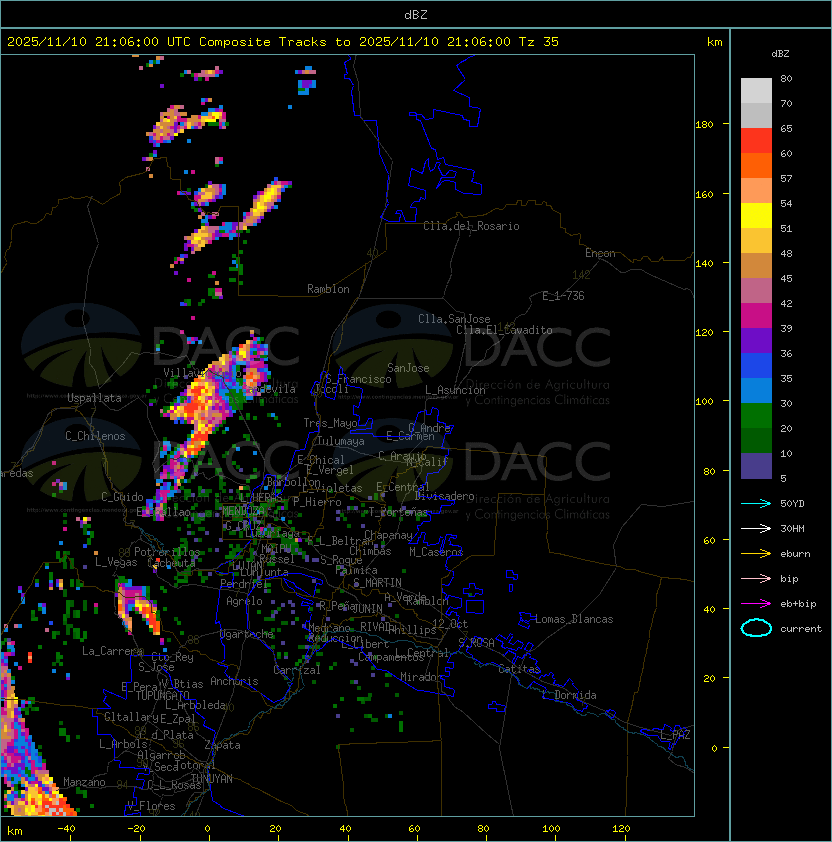Viewport: 832px width, 842px height.
Task: Click the 'eb+bip' legend label
Action: 798,604
